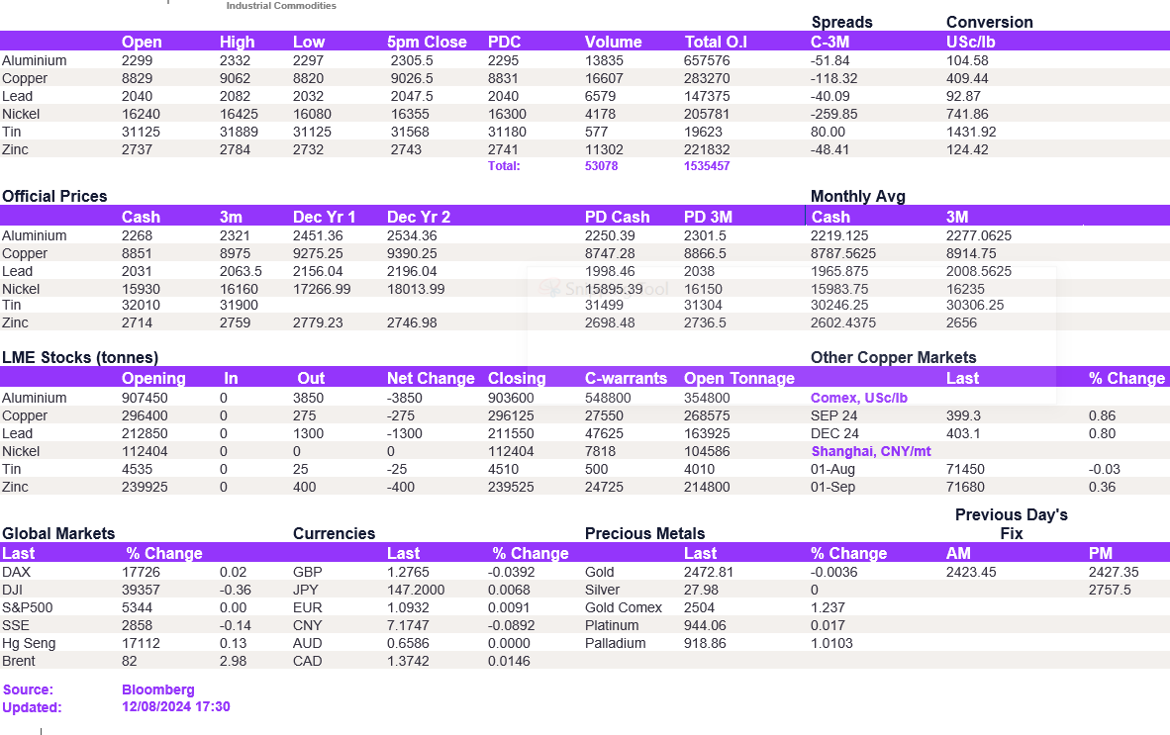Select the Zinc Open Tonnage 214800

coord(707,488)
